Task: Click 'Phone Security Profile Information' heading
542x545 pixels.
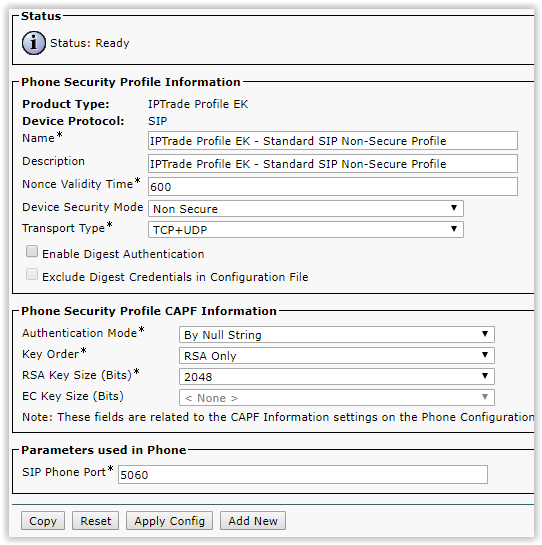Action: pyautogui.click(x=131, y=82)
